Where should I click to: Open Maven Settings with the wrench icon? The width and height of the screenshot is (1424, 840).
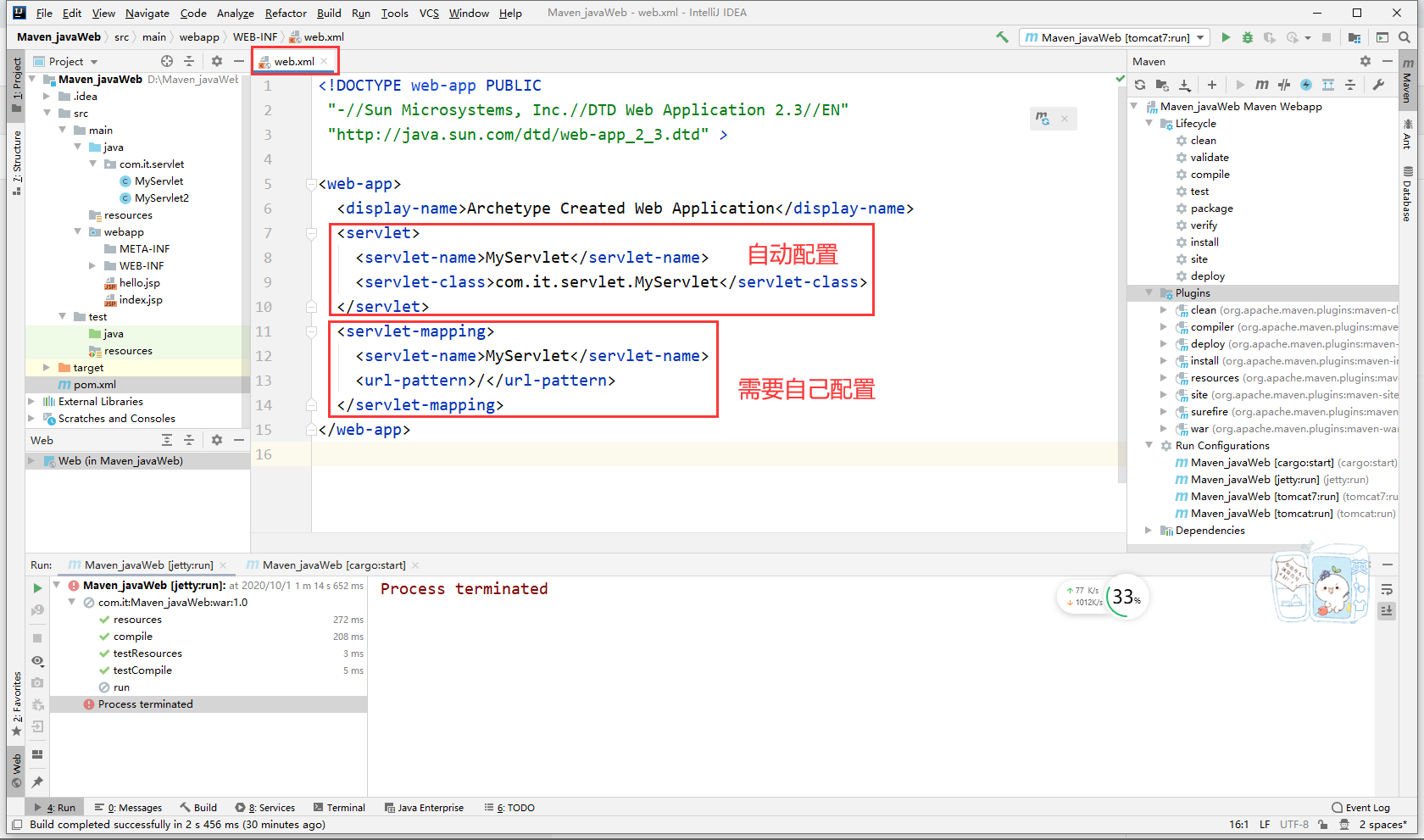[x=1379, y=85]
